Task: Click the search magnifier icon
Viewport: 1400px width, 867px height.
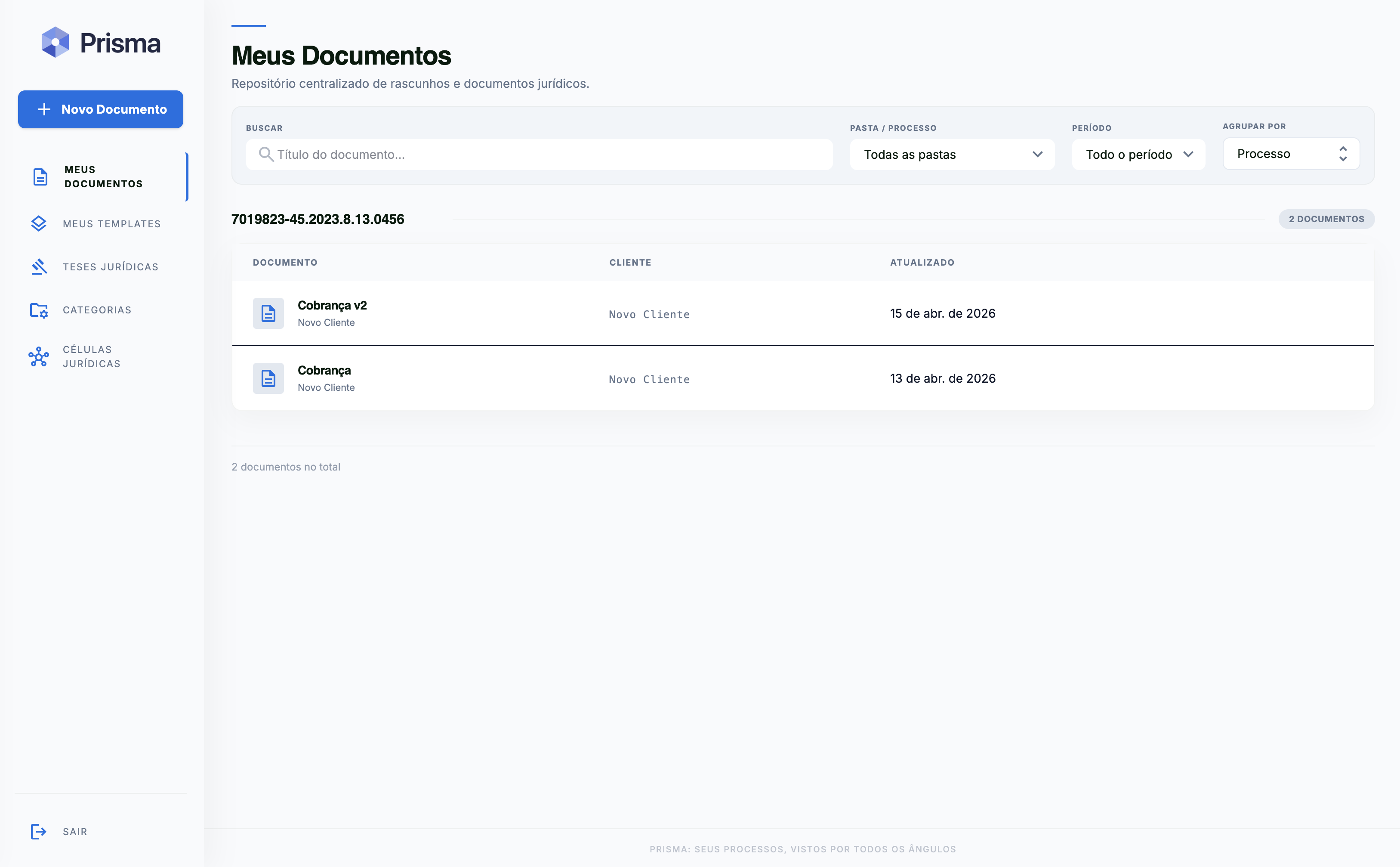Action: coord(266,154)
